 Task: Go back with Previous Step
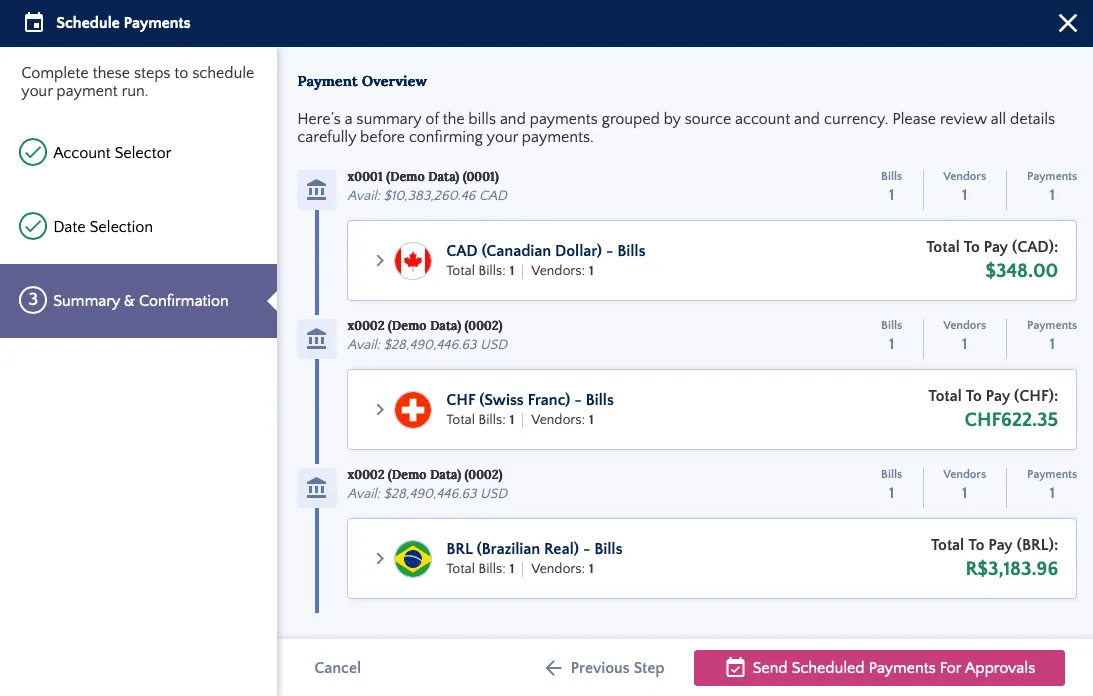(604, 667)
